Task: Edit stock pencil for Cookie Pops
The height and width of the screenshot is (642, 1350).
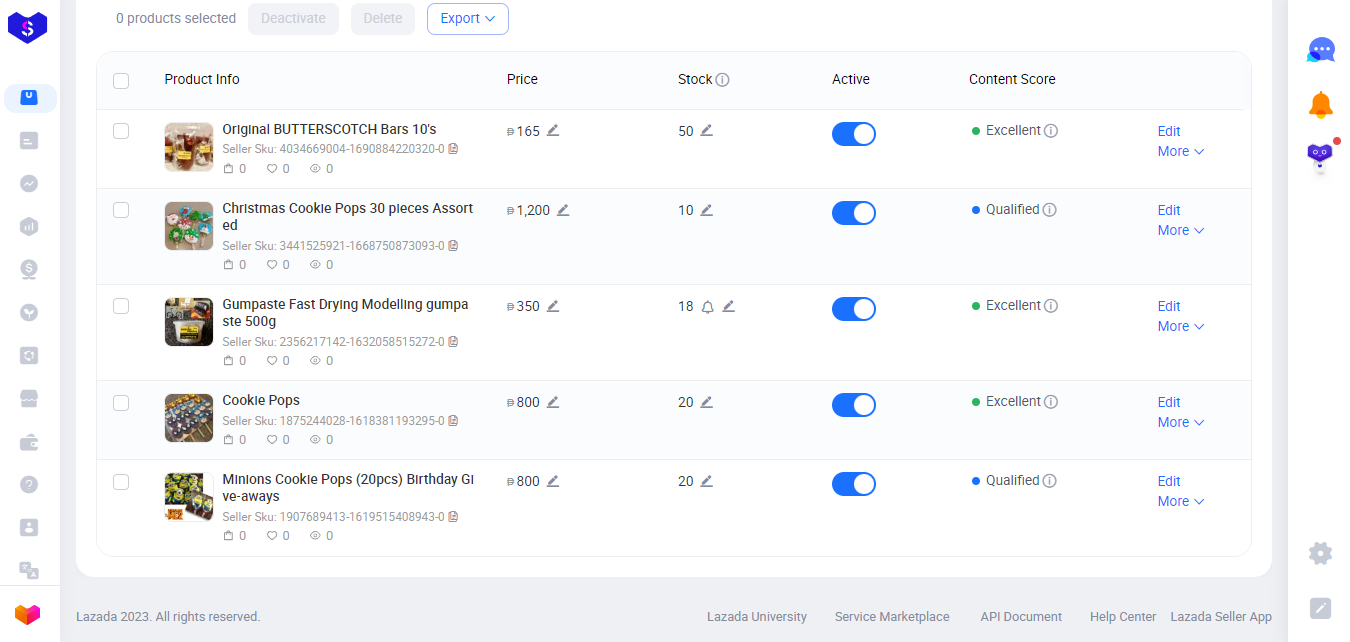Action: pyautogui.click(x=707, y=402)
